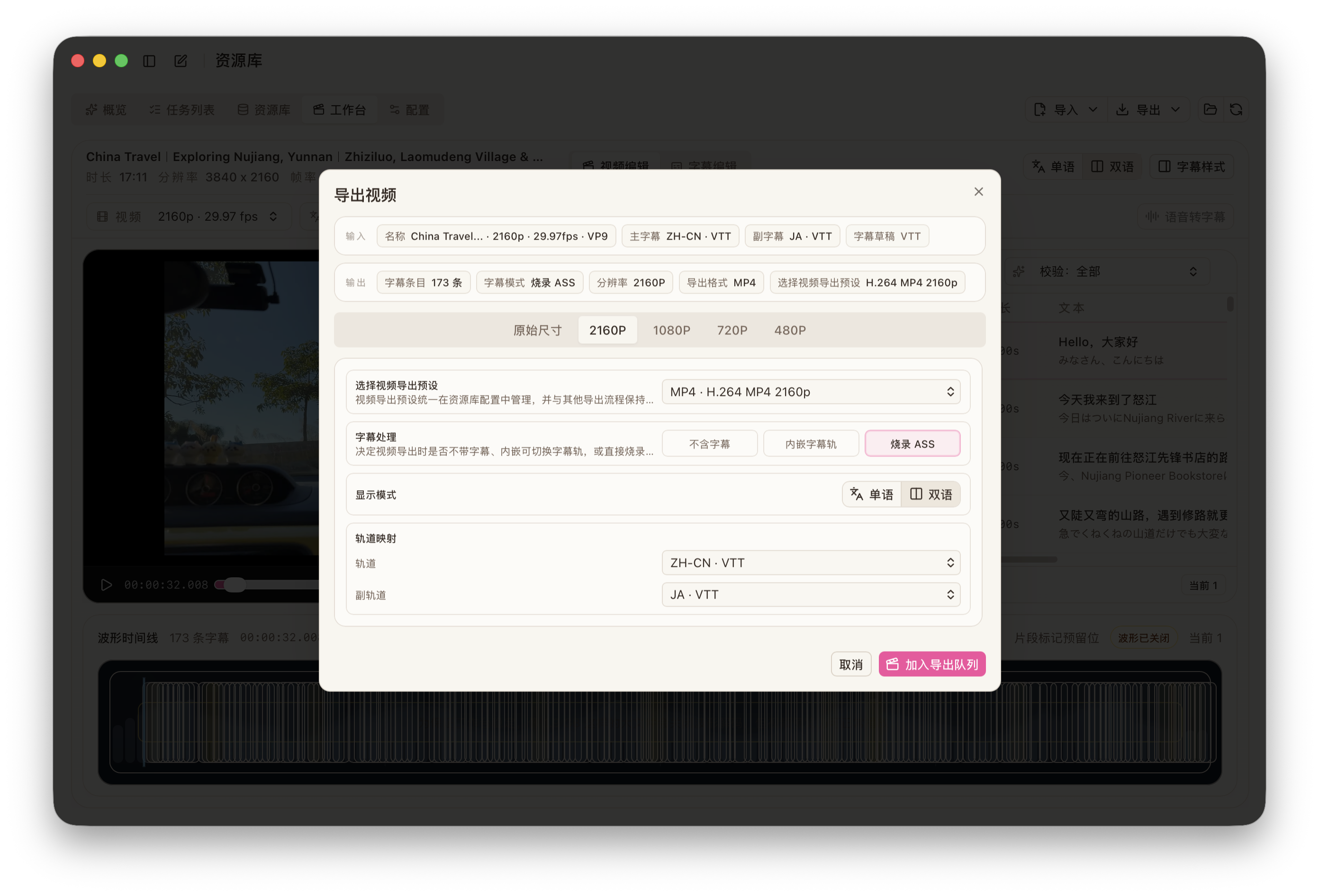
Task: Toggle the sidebar panel icon next to traffic lights
Action: click(x=149, y=60)
